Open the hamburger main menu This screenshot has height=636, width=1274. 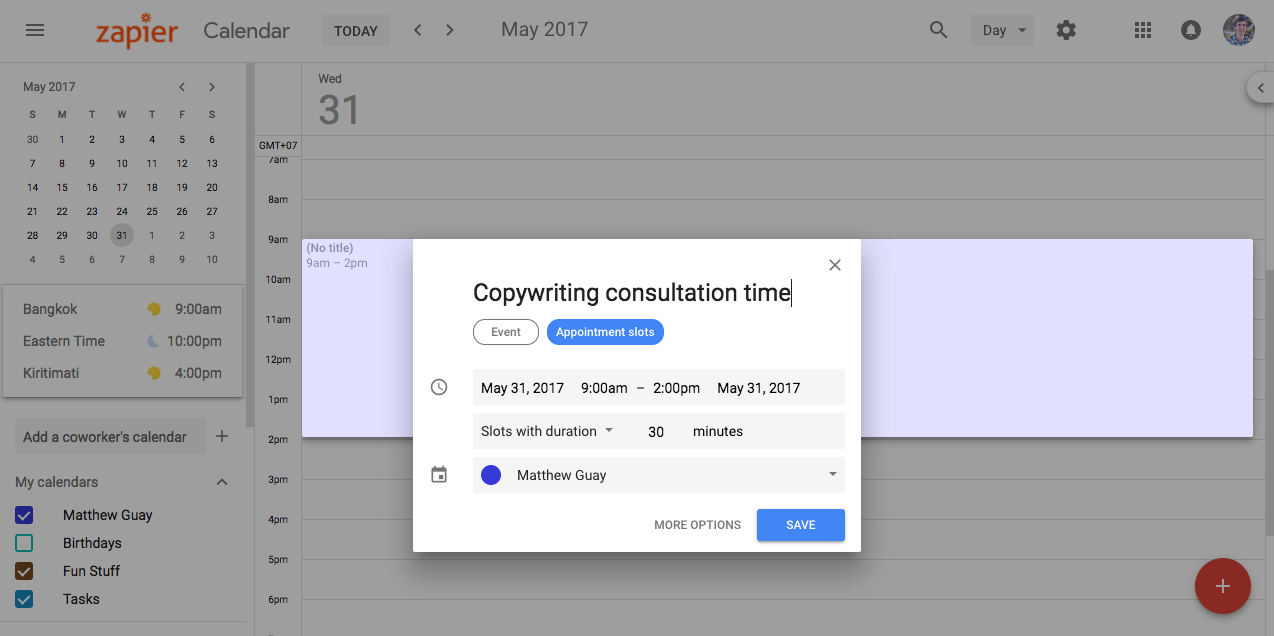point(35,30)
